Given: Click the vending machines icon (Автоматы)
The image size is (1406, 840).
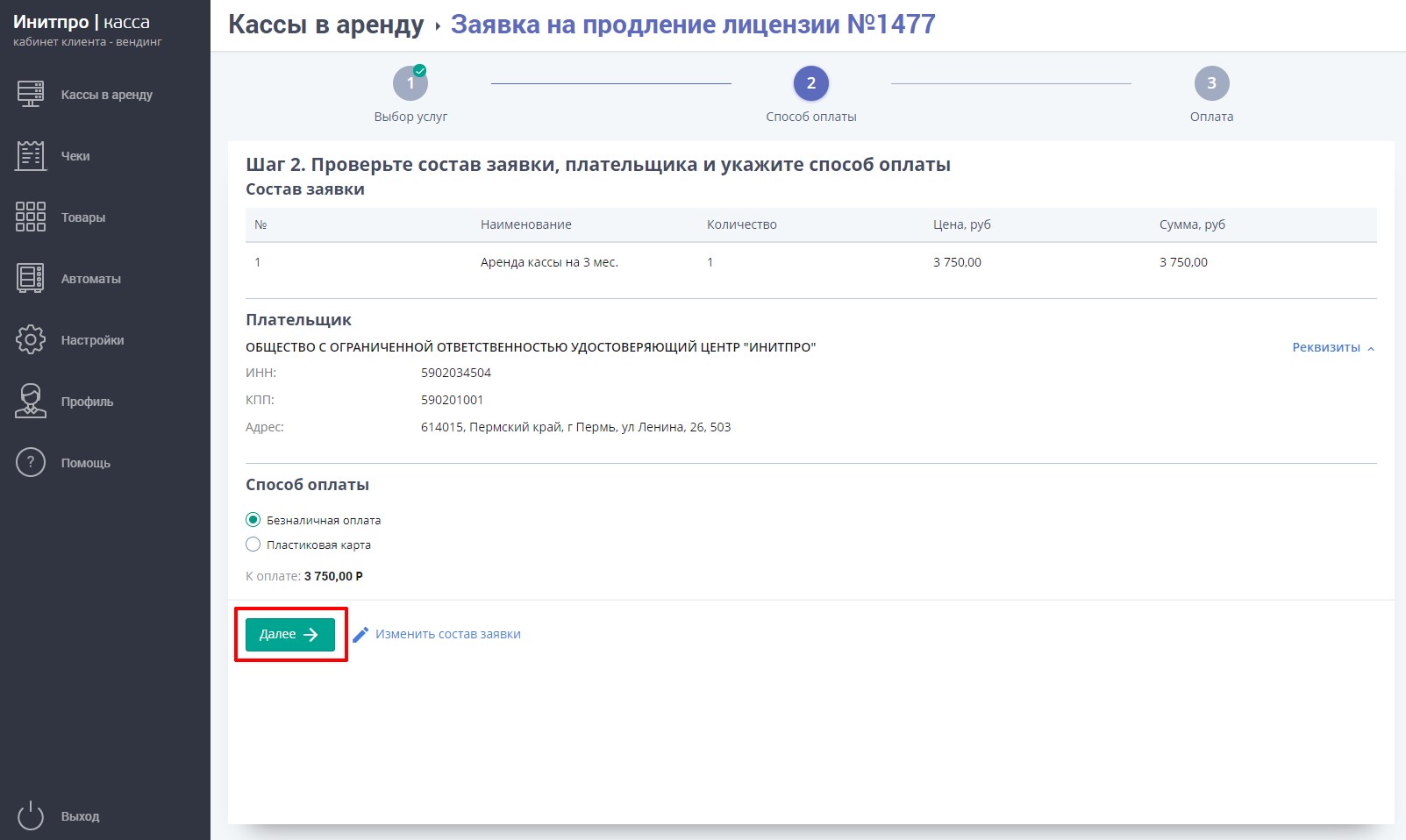Looking at the screenshot, I should tap(31, 278).
